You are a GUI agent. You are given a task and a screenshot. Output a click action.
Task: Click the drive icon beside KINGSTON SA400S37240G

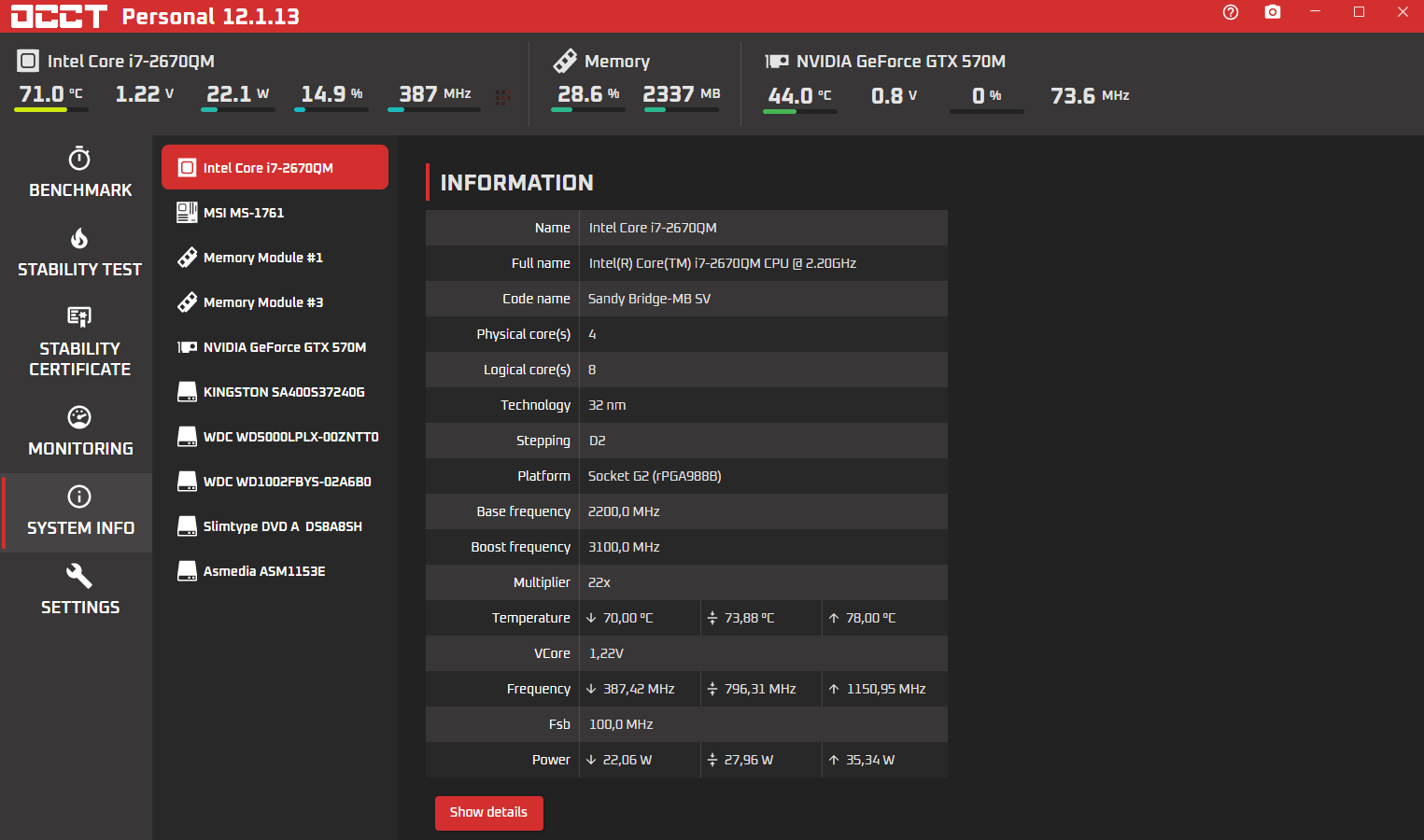pyautogui.click(x=187, y=392)
